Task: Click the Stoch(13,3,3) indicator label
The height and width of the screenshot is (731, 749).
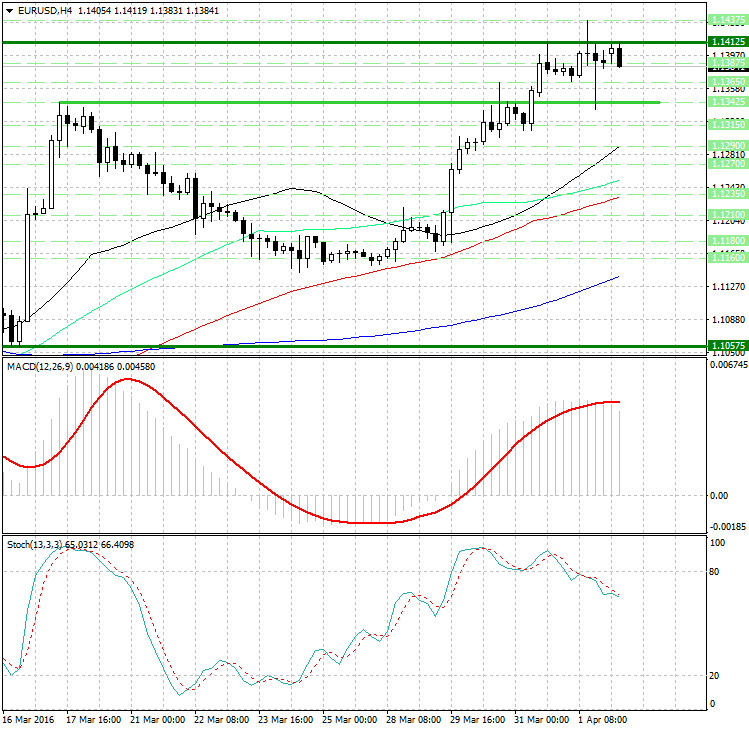Action: click(34, 545)
